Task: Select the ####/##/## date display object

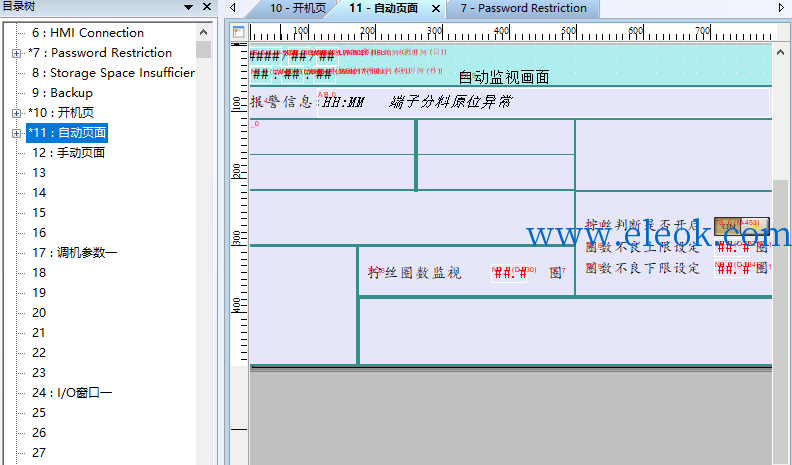Action: 293,56
